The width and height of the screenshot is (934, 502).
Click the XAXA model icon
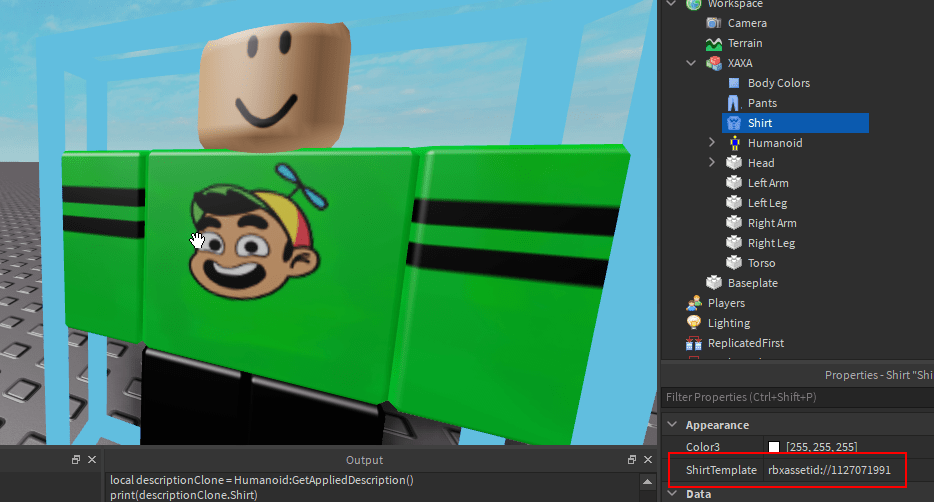pyautogui.click(x=714, y=63)
